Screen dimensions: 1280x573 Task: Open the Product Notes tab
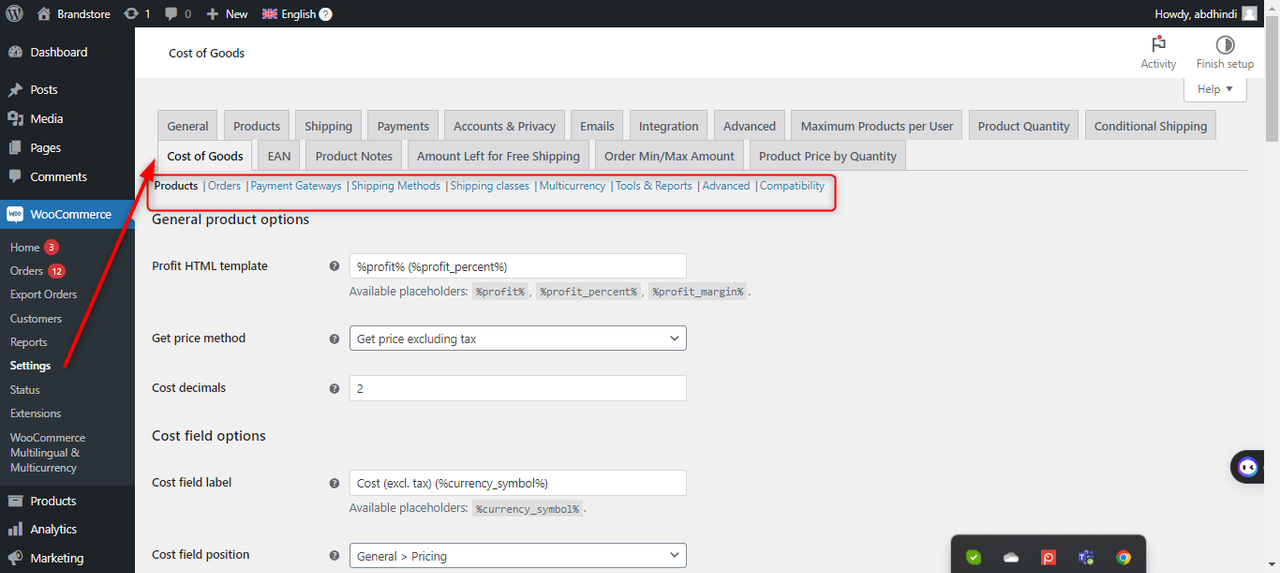coord(354,156)
